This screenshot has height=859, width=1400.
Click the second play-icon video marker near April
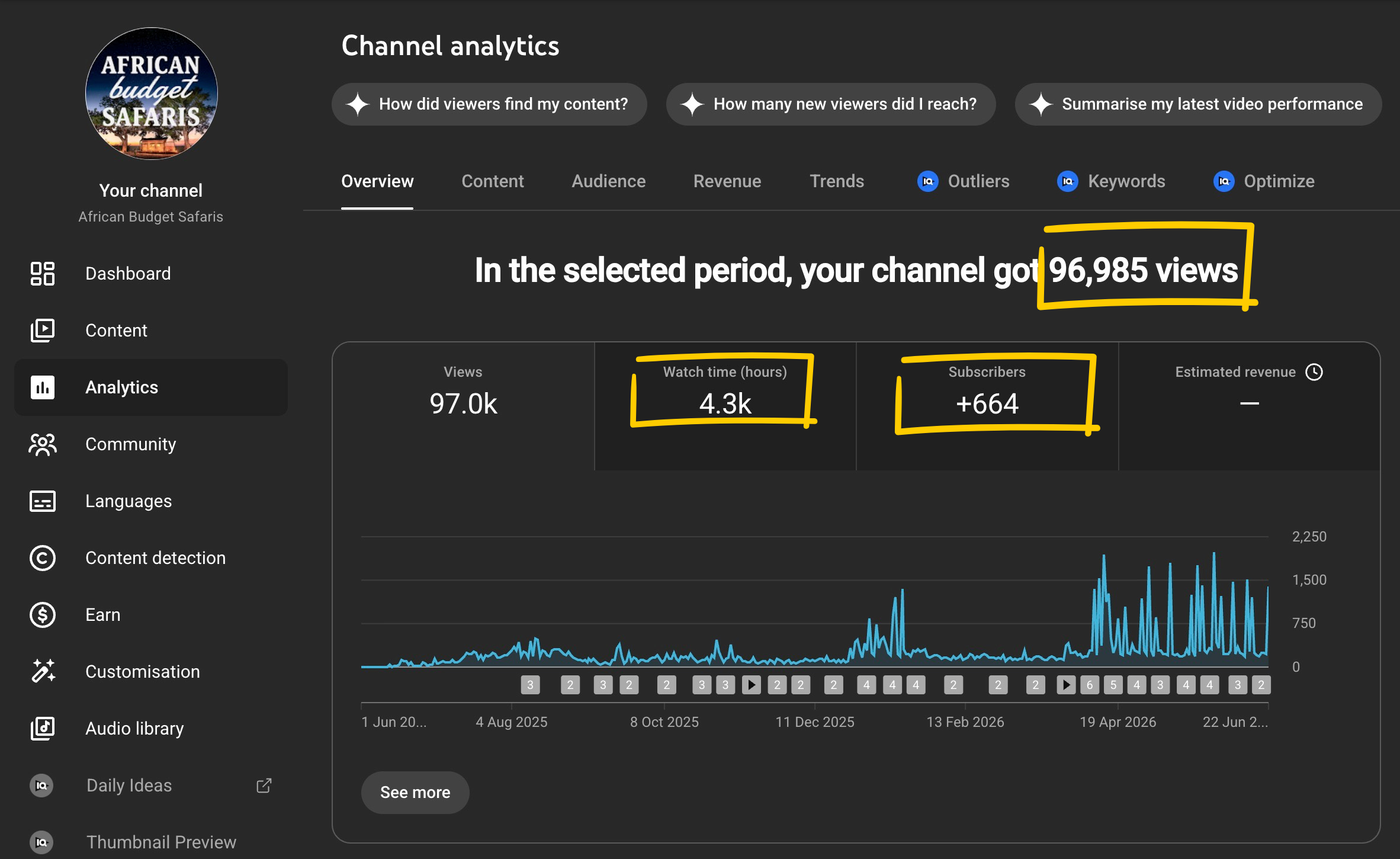[1066, 685]
